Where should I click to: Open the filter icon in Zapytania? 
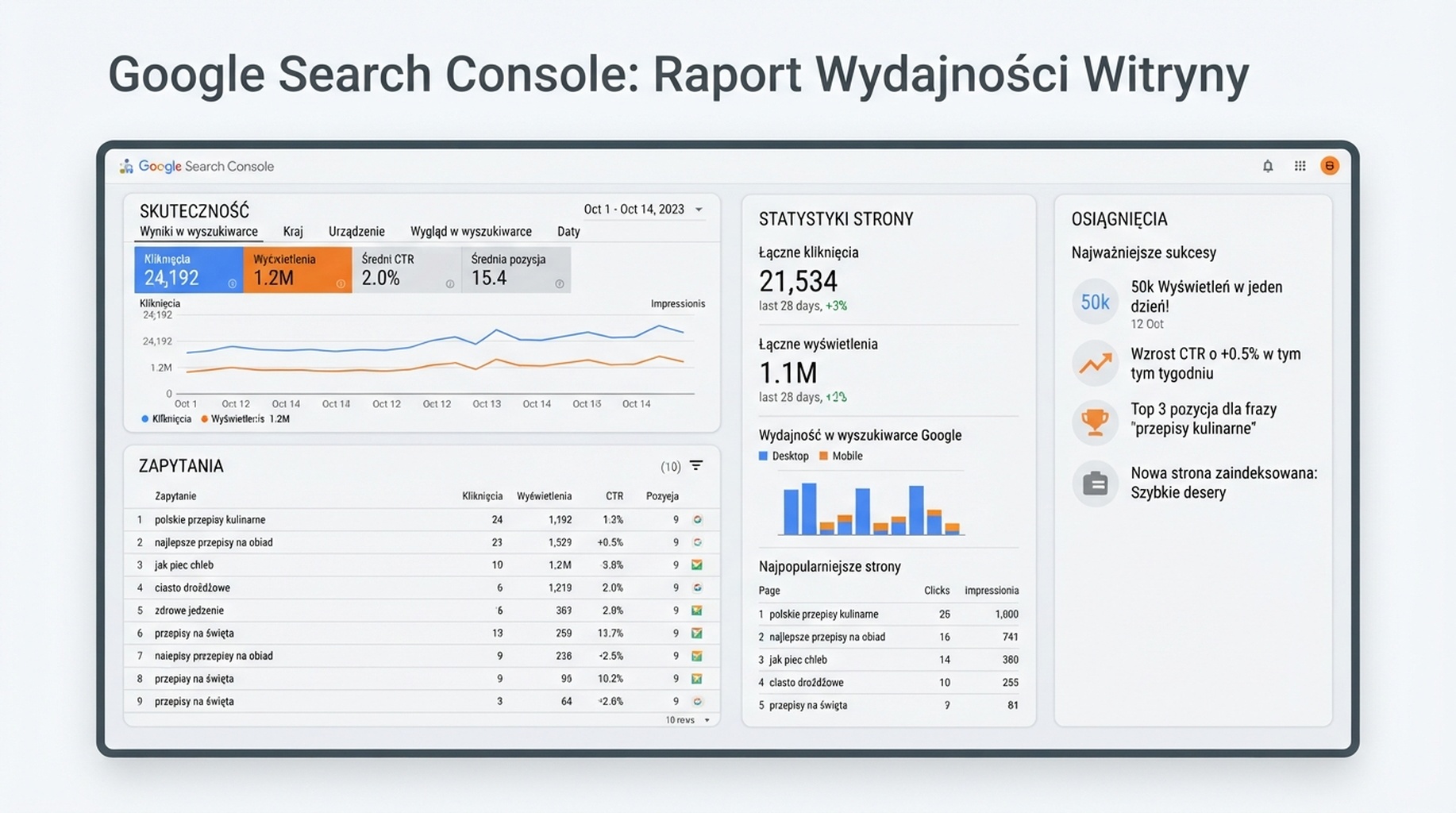[696, 466]
